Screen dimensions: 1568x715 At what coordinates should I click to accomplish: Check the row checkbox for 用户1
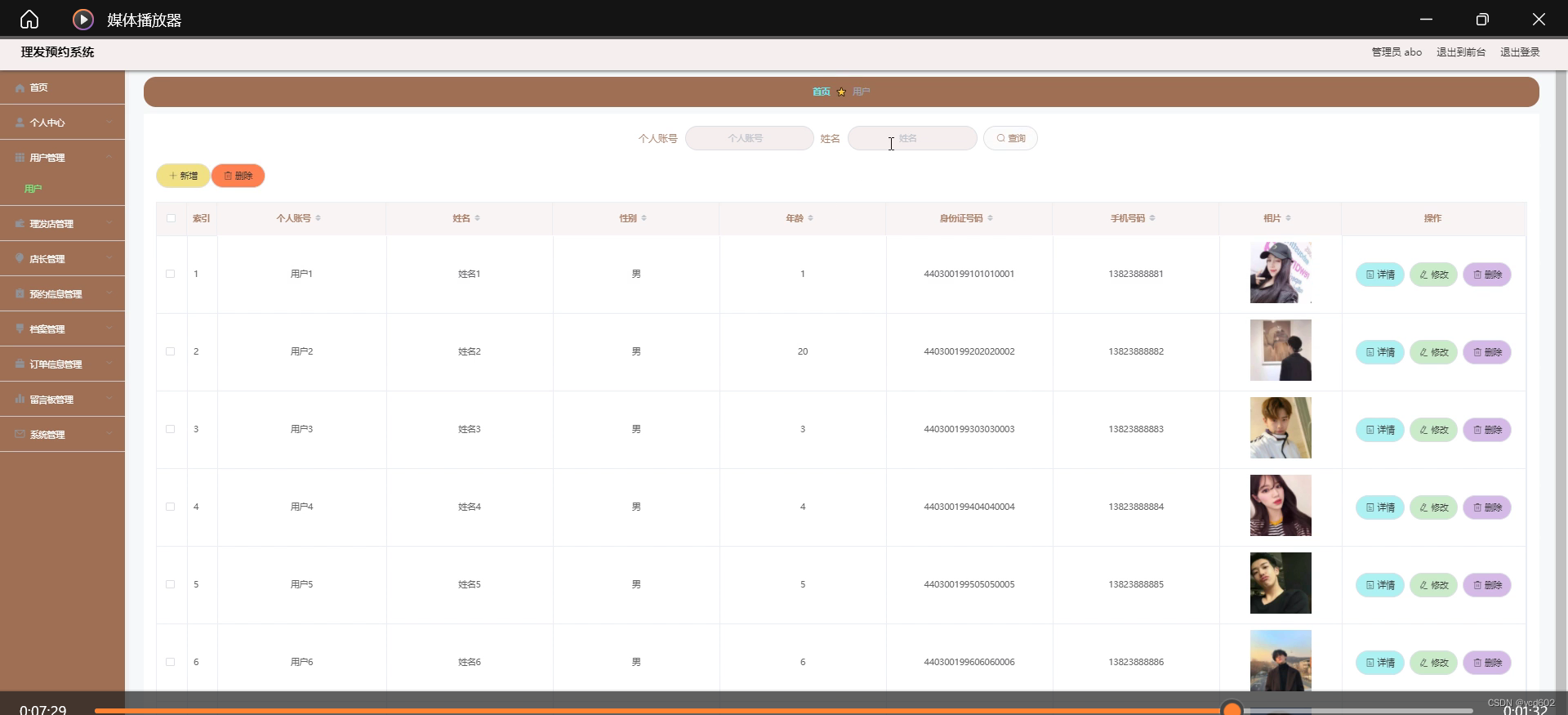pyautogui.click(x=171, y=274)
